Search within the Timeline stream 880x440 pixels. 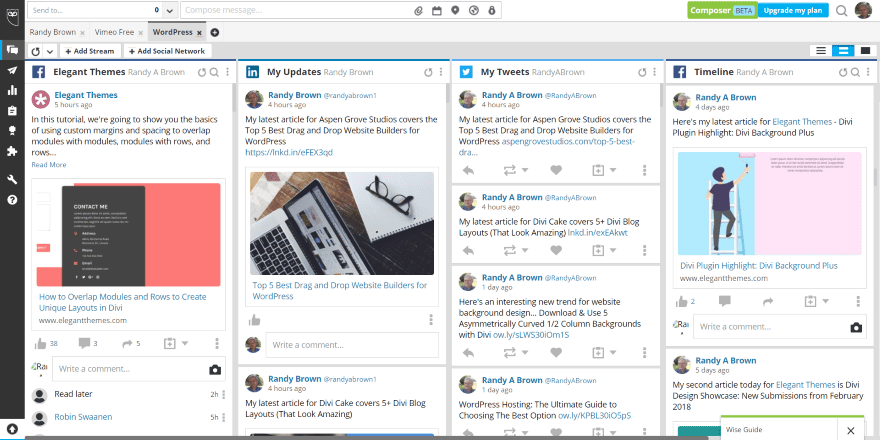click(x=855, y=72)
